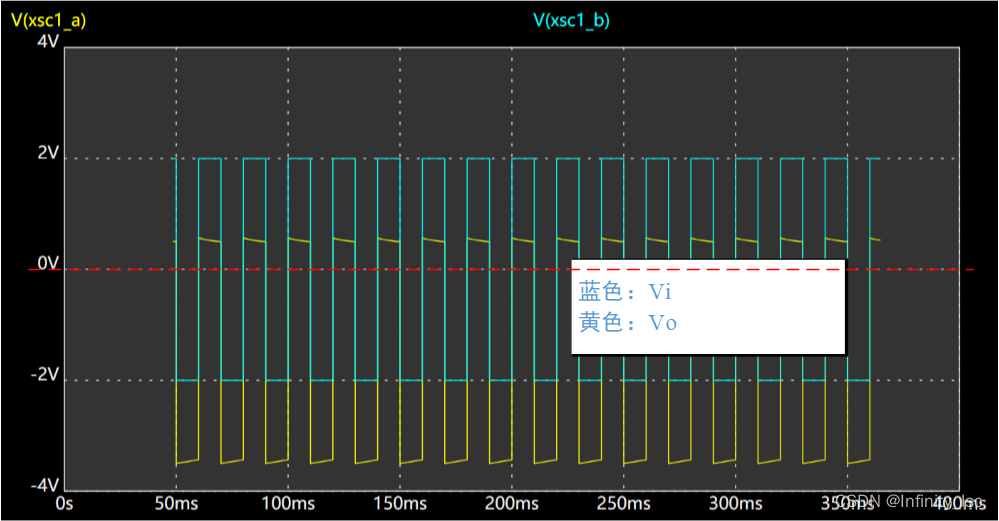The image size is (999, 521).
Task: Click the 0s time axis label
Action: (x=64, y=504)
